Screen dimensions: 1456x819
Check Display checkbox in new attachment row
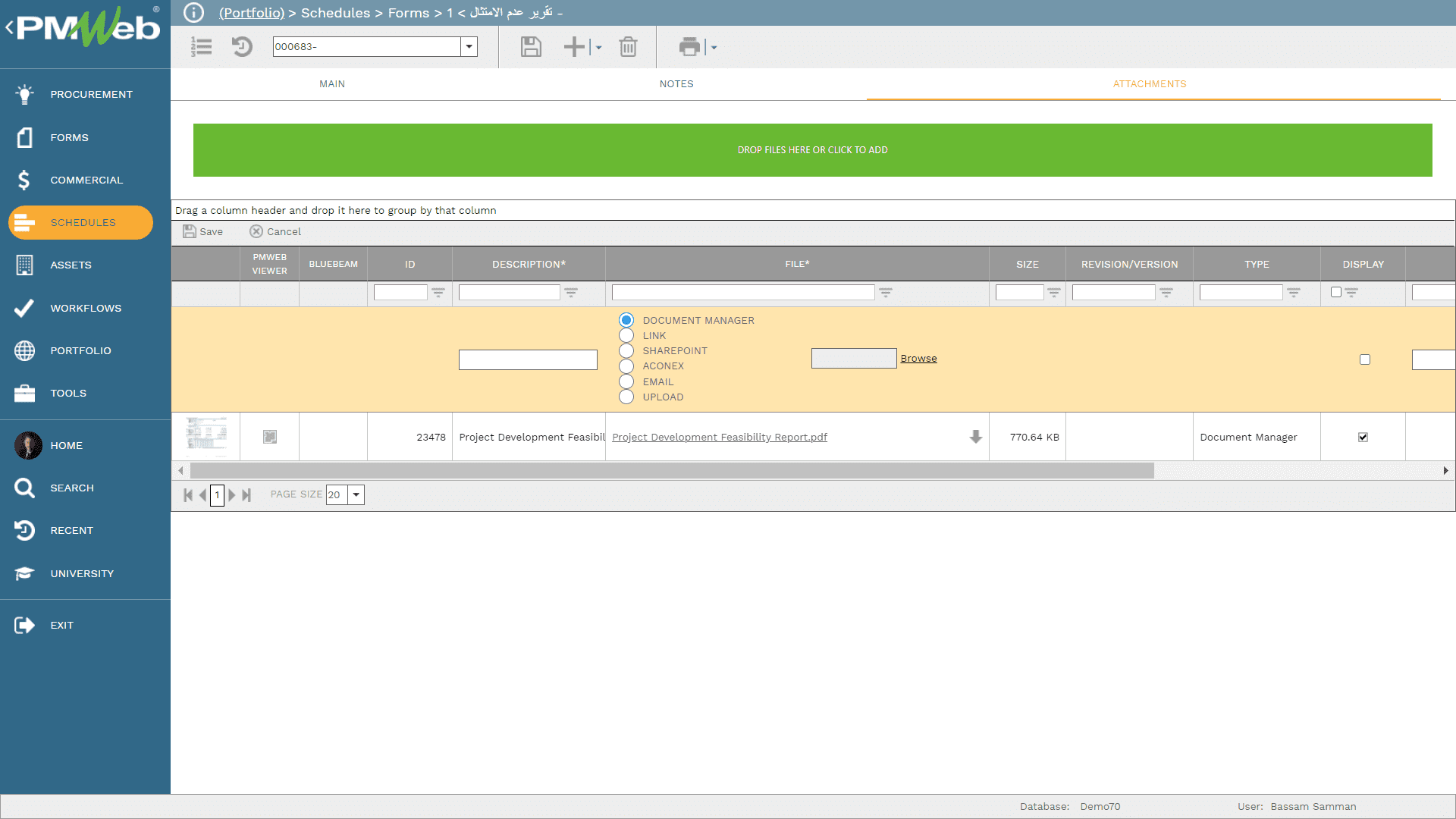tap(1365, 359)
